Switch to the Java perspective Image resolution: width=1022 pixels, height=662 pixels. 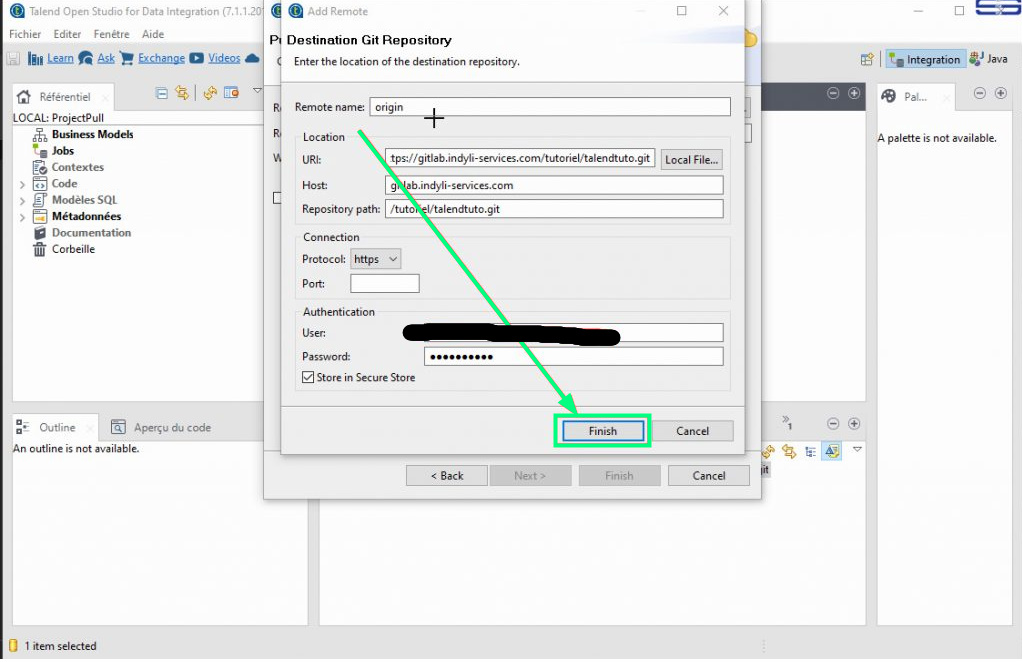[x=988, y=59]
